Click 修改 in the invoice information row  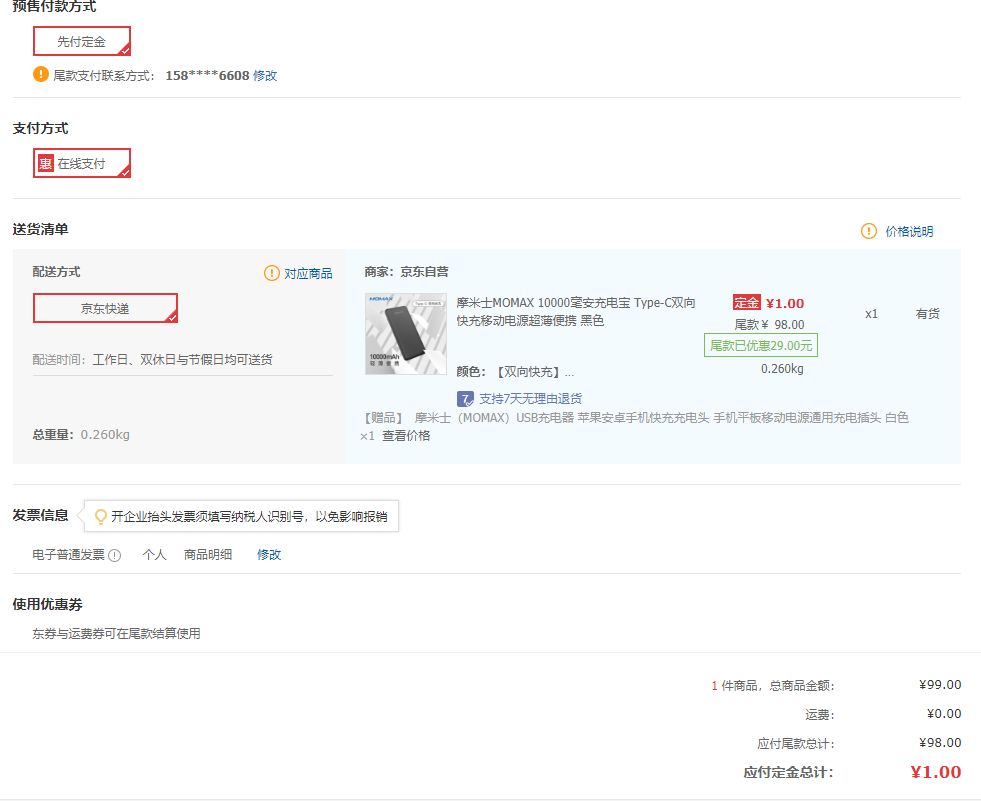point(269,554)
